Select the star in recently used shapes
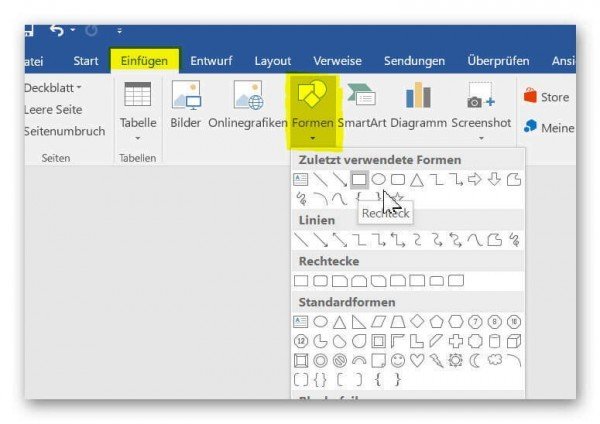Viewport: 600px width, 424px height. (x=398, y=198)
